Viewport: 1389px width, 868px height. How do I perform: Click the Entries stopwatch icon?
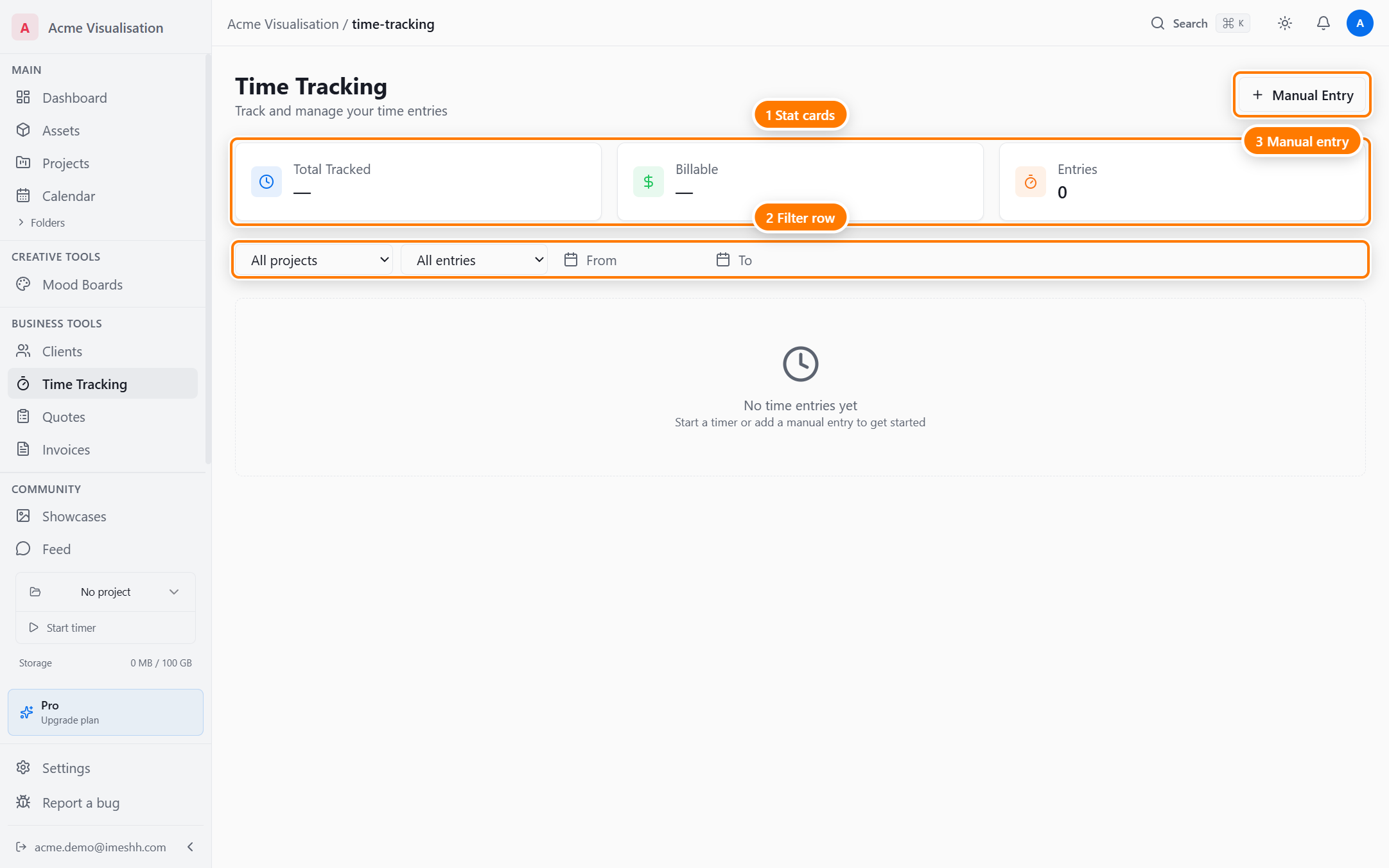tap(1031, 182)
